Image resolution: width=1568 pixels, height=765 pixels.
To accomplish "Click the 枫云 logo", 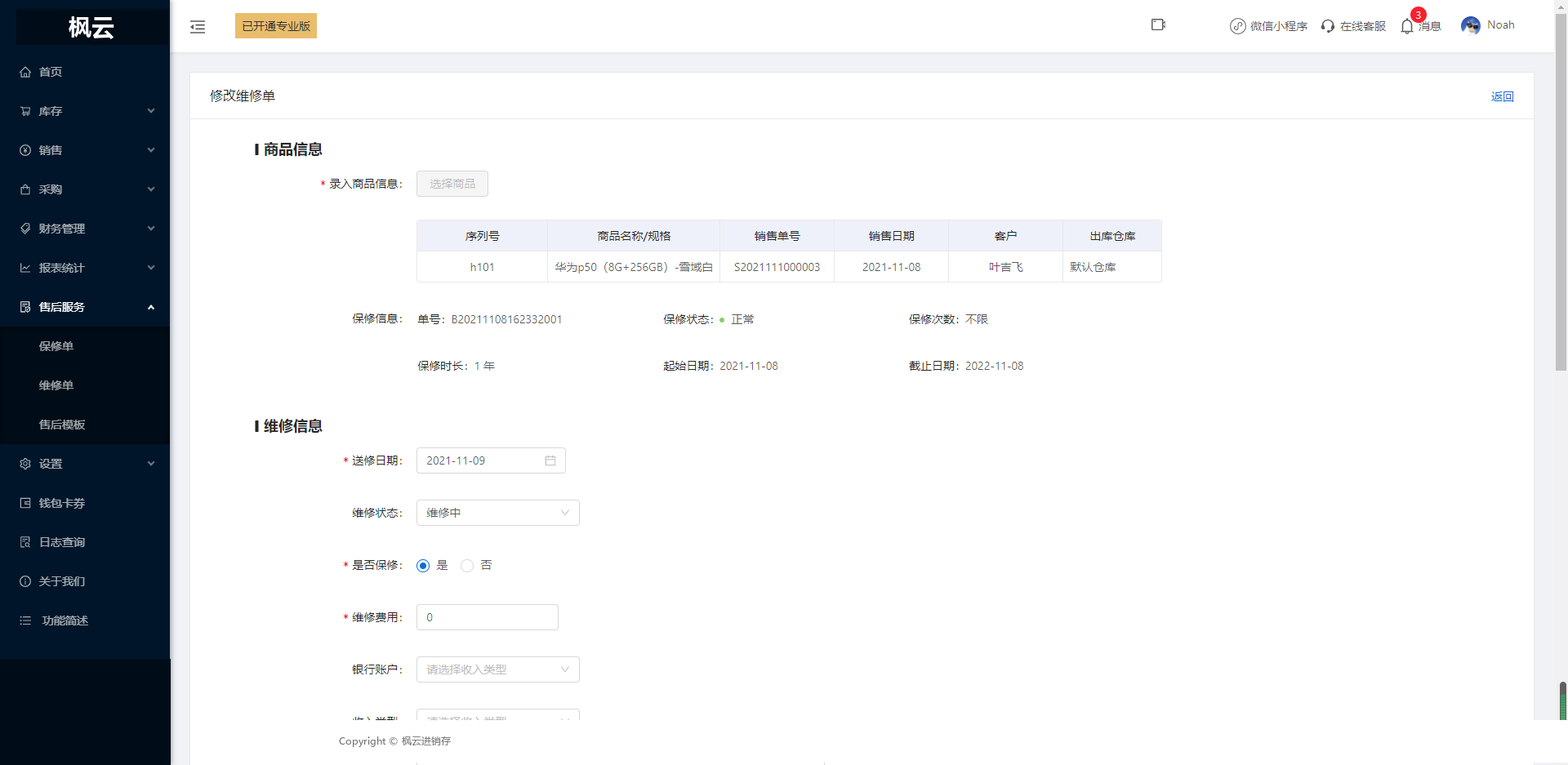I will (91, 27).
